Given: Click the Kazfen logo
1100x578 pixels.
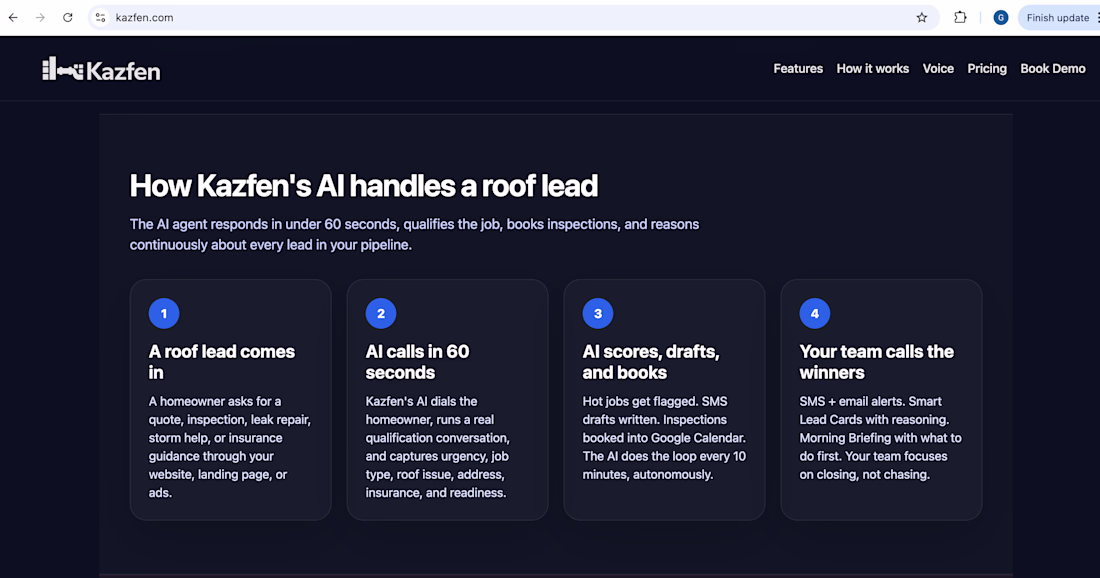Looking at the screenshot, I should pyautogui.click(x=101, y=69).
